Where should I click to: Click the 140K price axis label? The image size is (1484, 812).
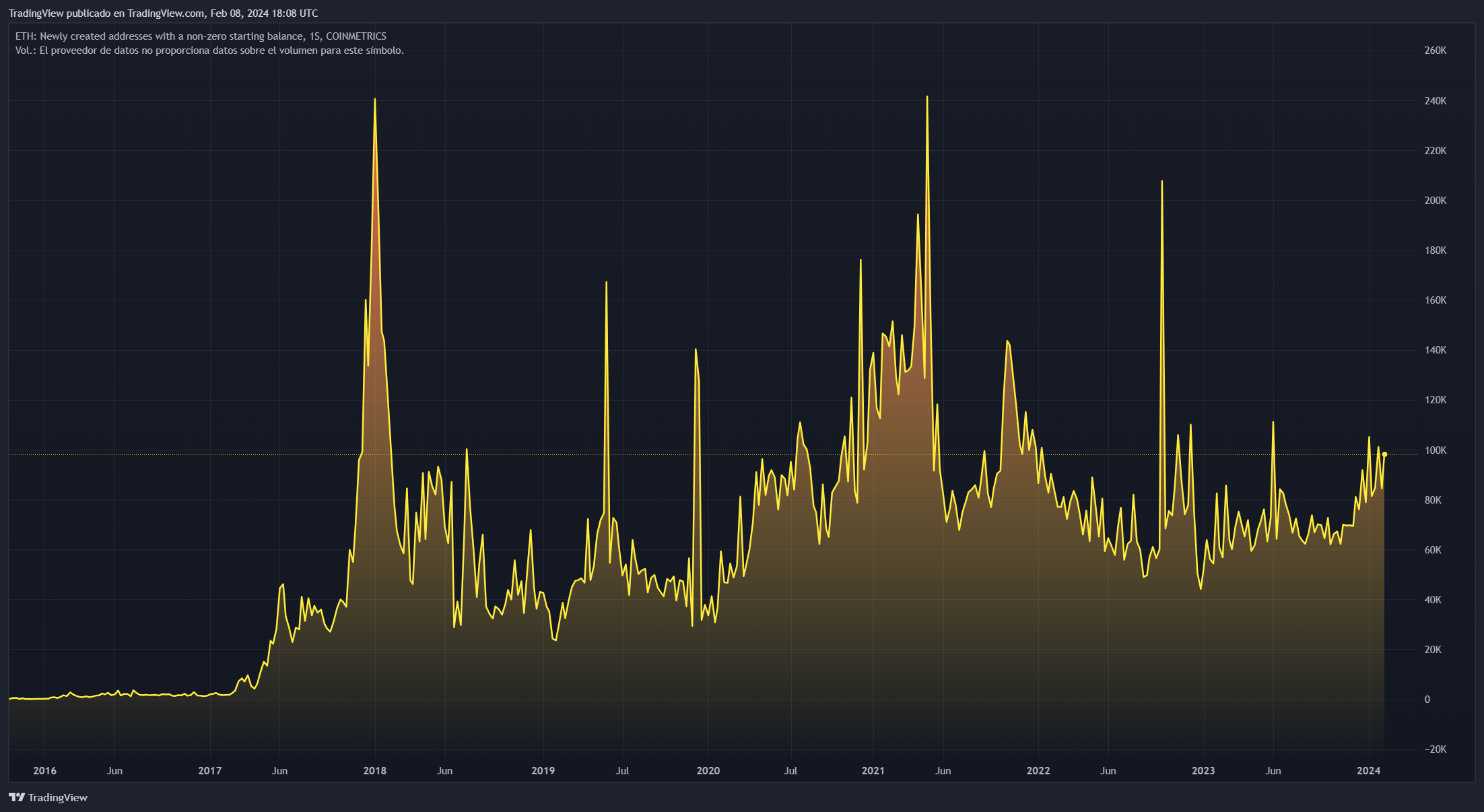(1436, 350)
